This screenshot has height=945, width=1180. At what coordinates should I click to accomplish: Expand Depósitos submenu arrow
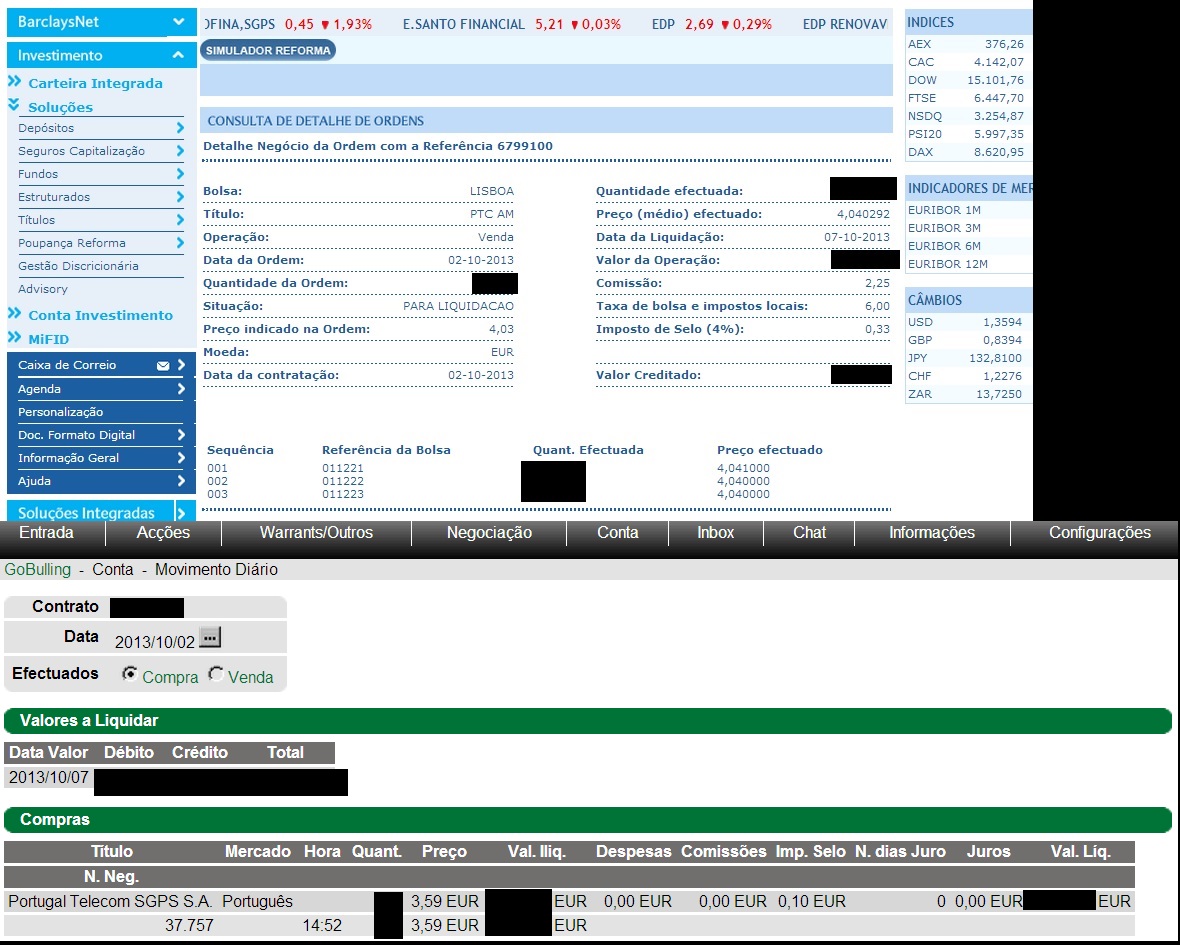tap(180, 128)
